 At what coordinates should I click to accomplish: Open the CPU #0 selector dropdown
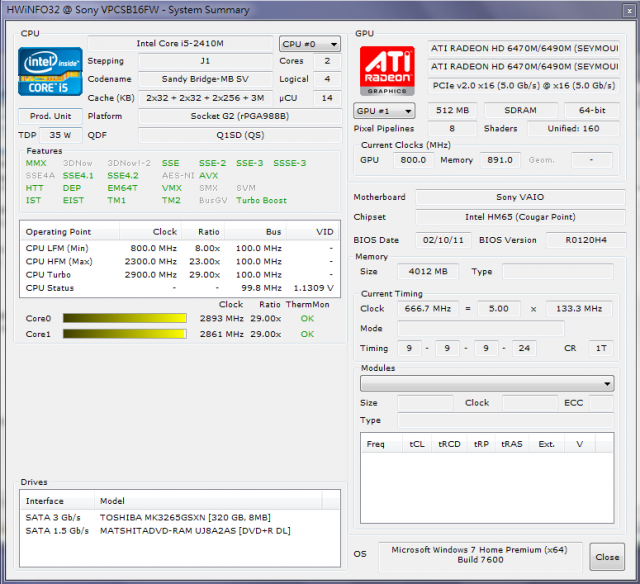coord(310,44)
